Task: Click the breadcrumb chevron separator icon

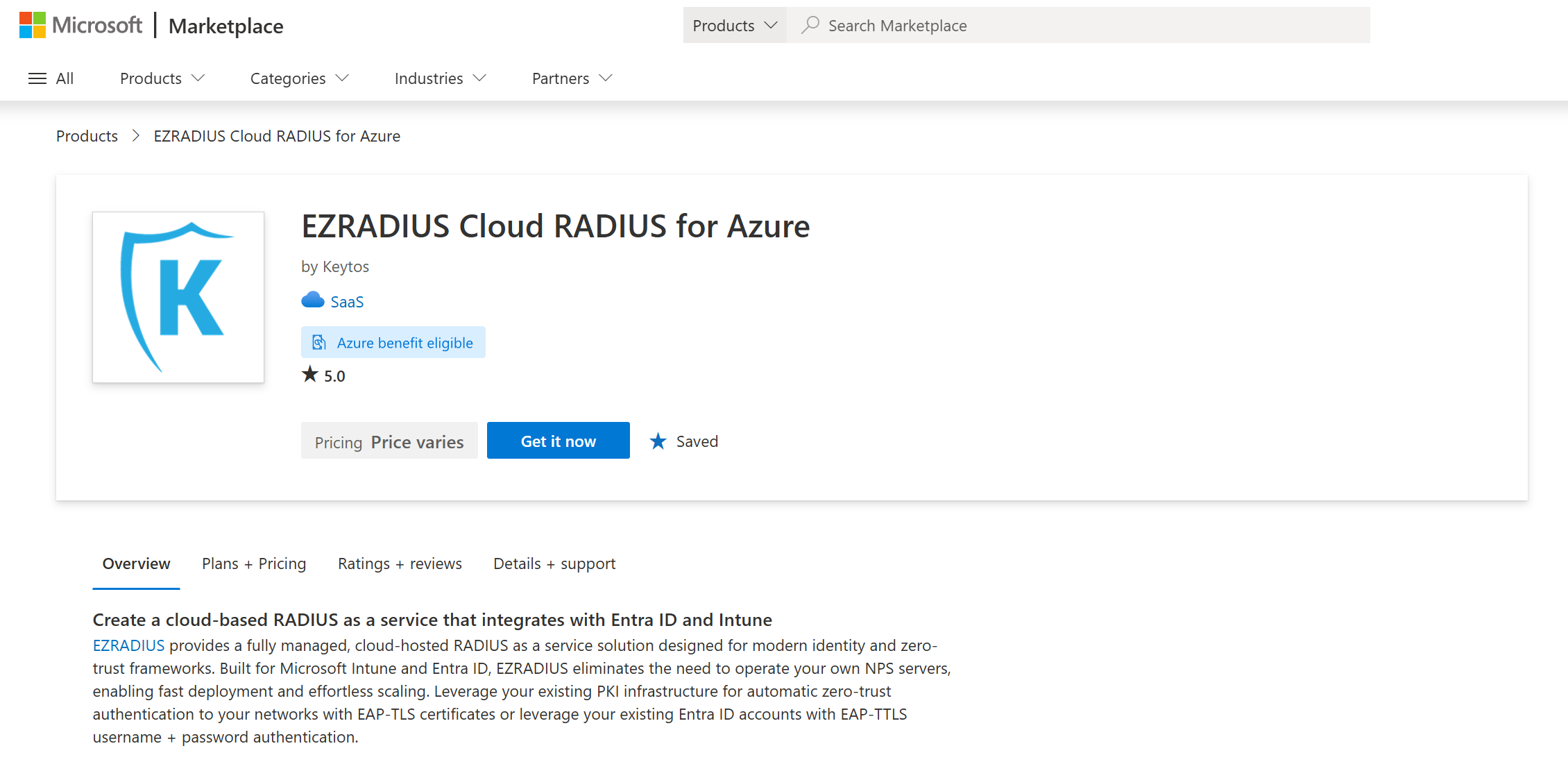Action: click(x=136, y=136)
